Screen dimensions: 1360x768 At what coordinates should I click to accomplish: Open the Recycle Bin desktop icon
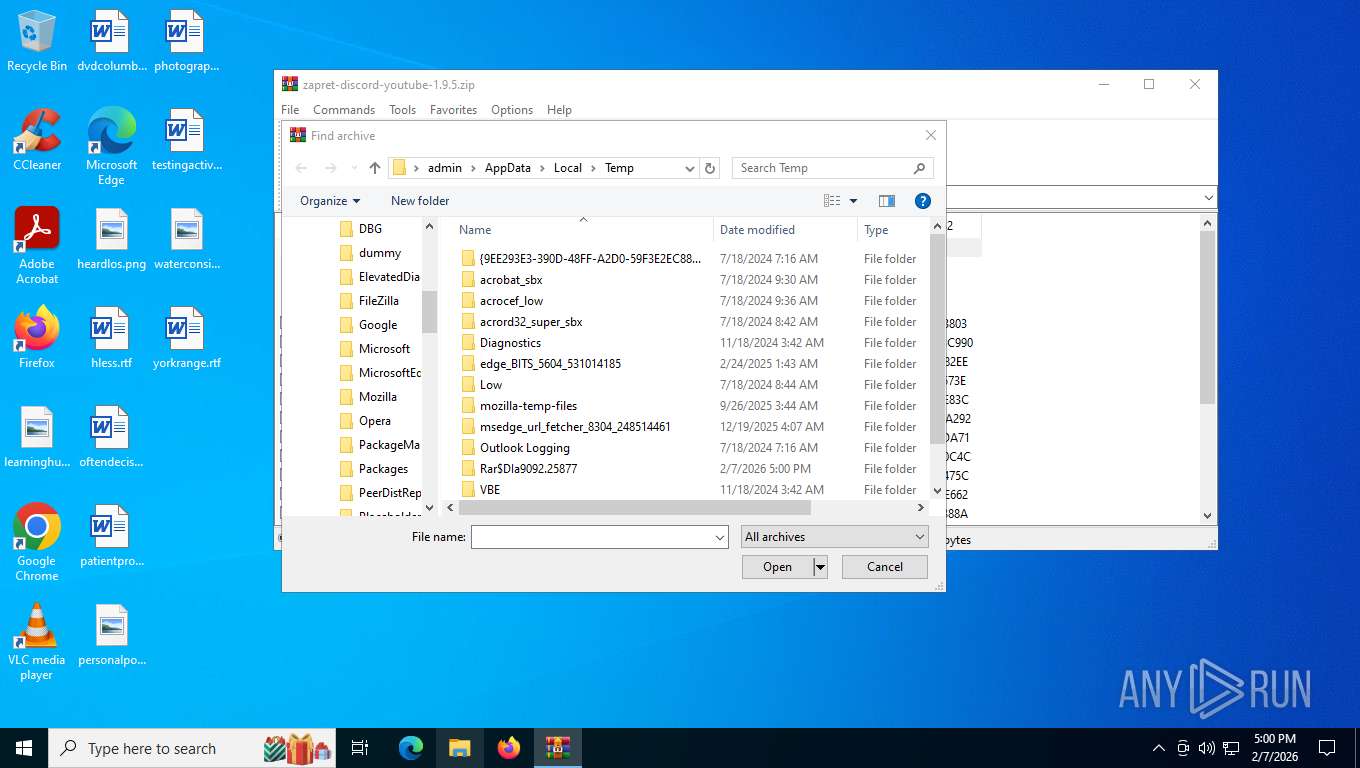tap(37, 41)
